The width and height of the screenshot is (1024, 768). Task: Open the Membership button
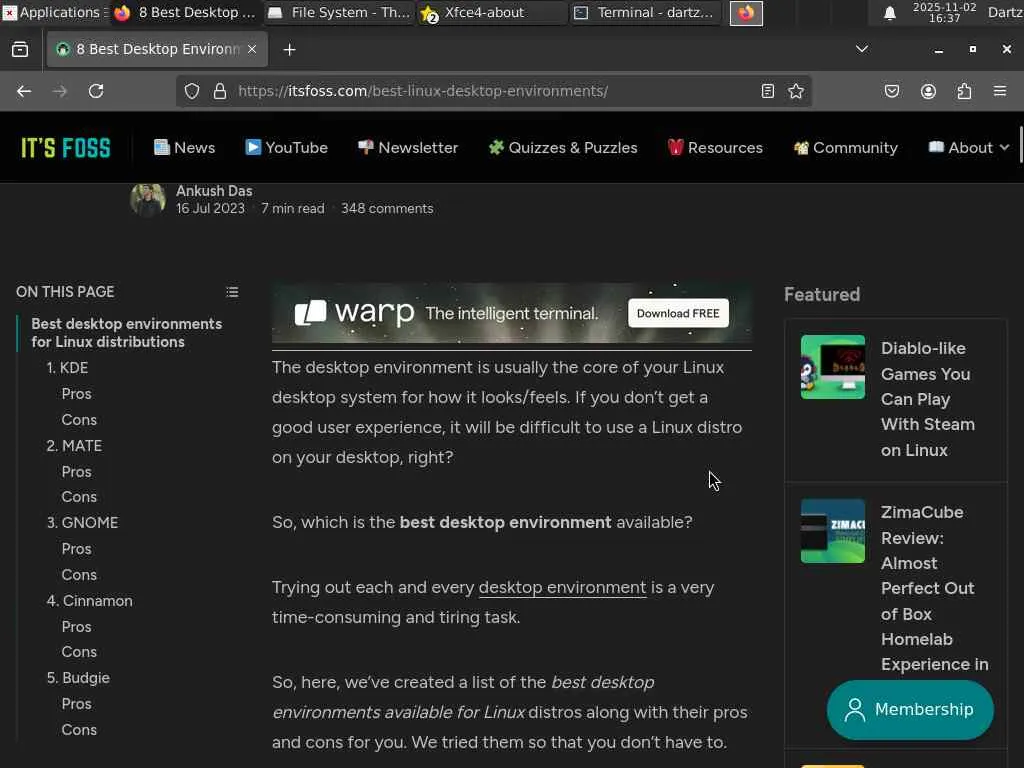[910, 709]
